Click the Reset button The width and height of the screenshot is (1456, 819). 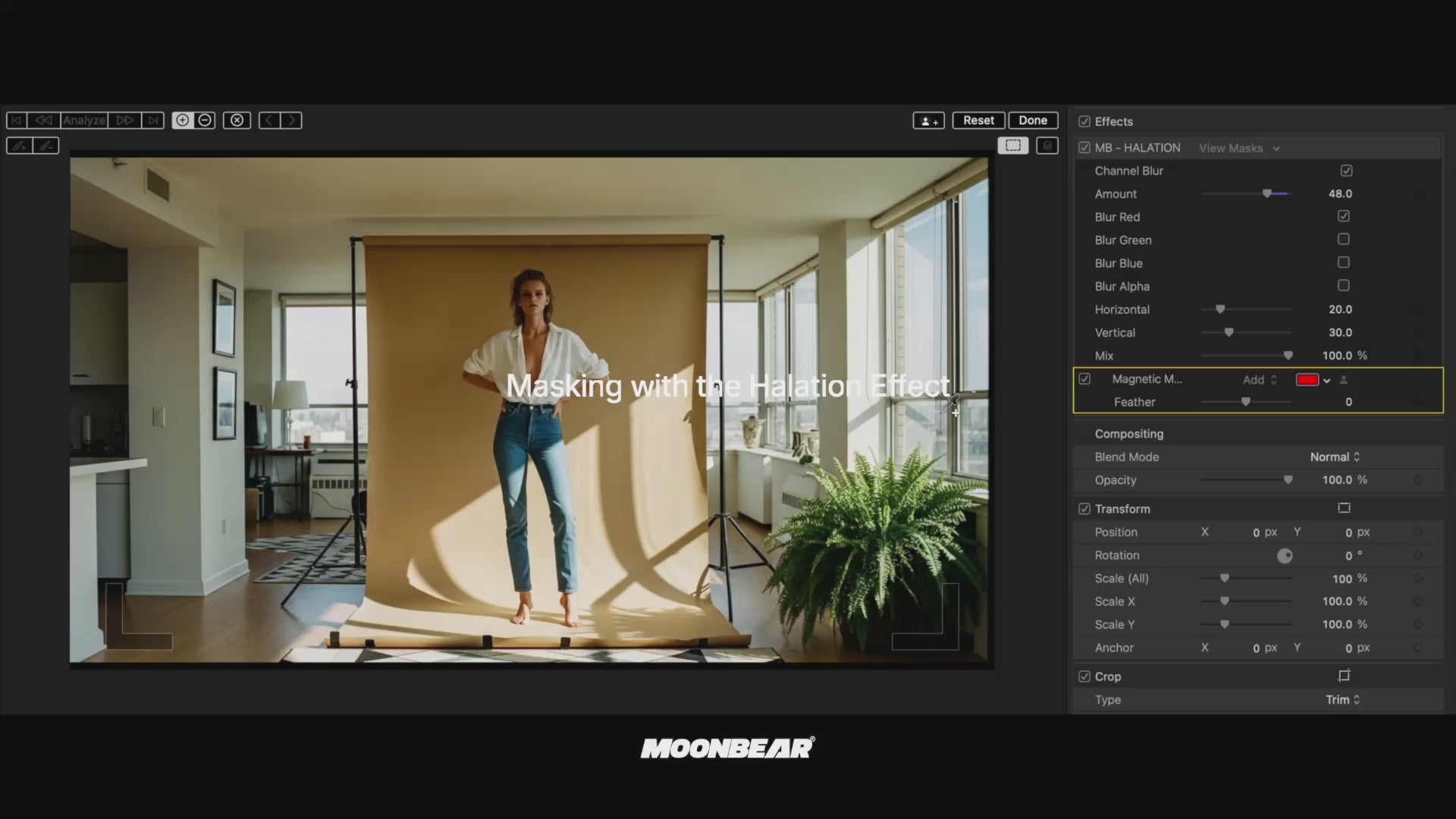point(978,121)
